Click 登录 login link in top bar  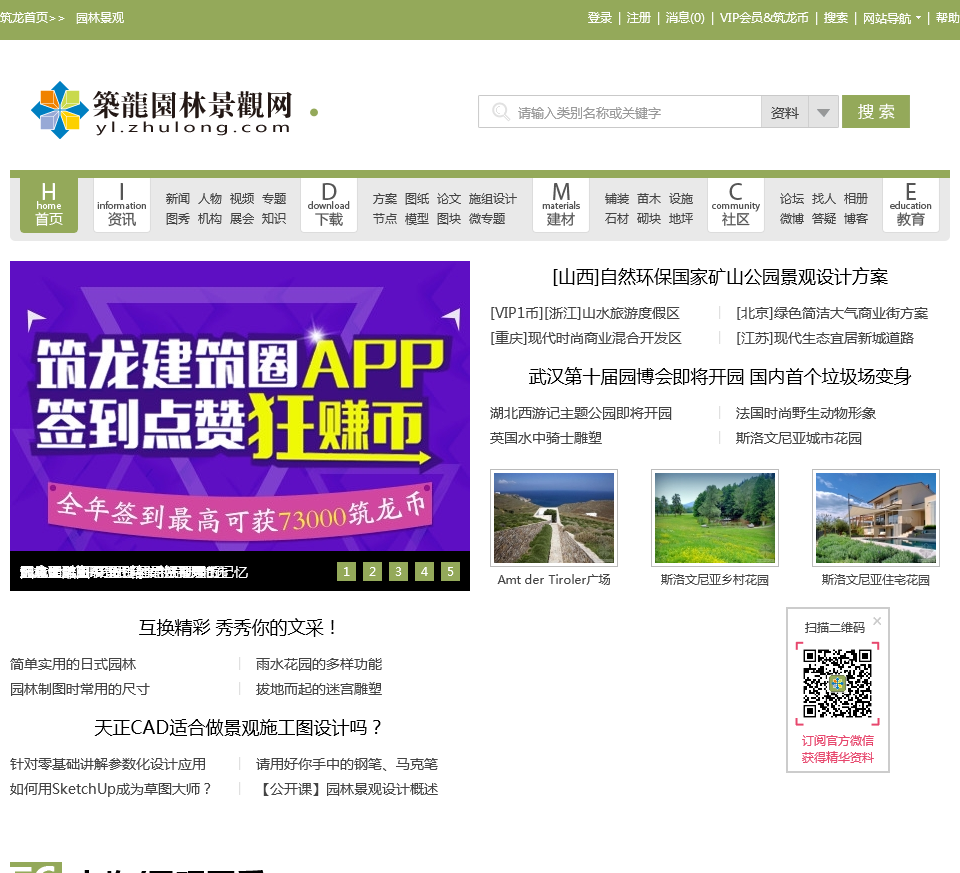(x=599, y=18)
